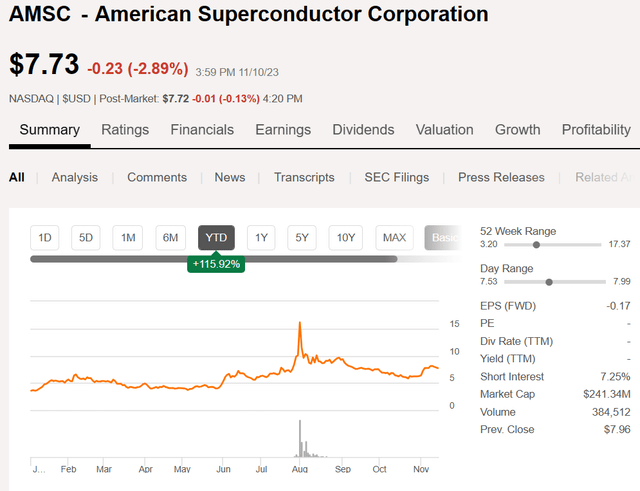Show Press Releases
This screenshot has height=491, width=640.
[x=501, y=177]
